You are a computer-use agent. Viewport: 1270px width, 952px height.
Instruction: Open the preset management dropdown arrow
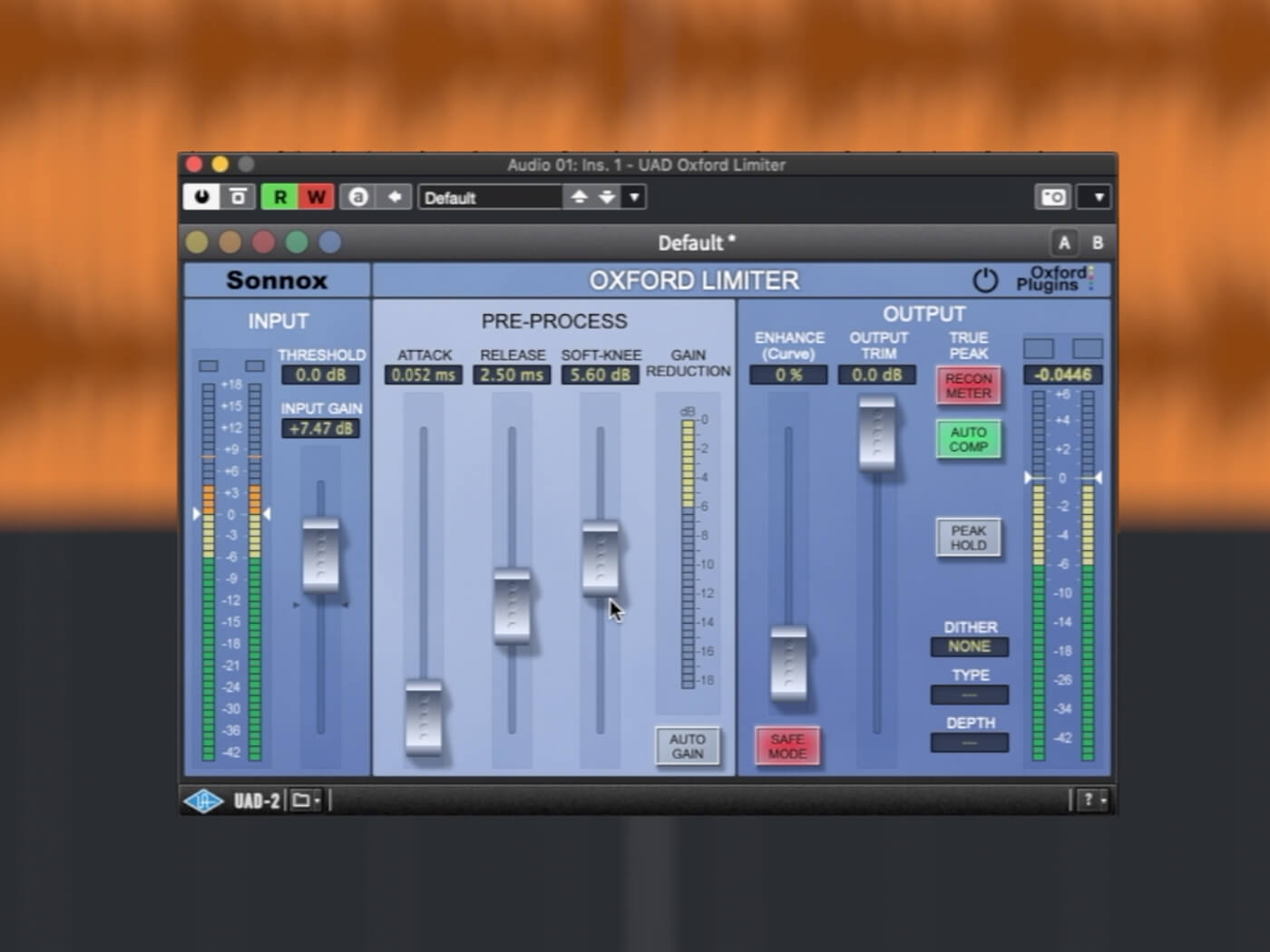[x=635, y=197]
